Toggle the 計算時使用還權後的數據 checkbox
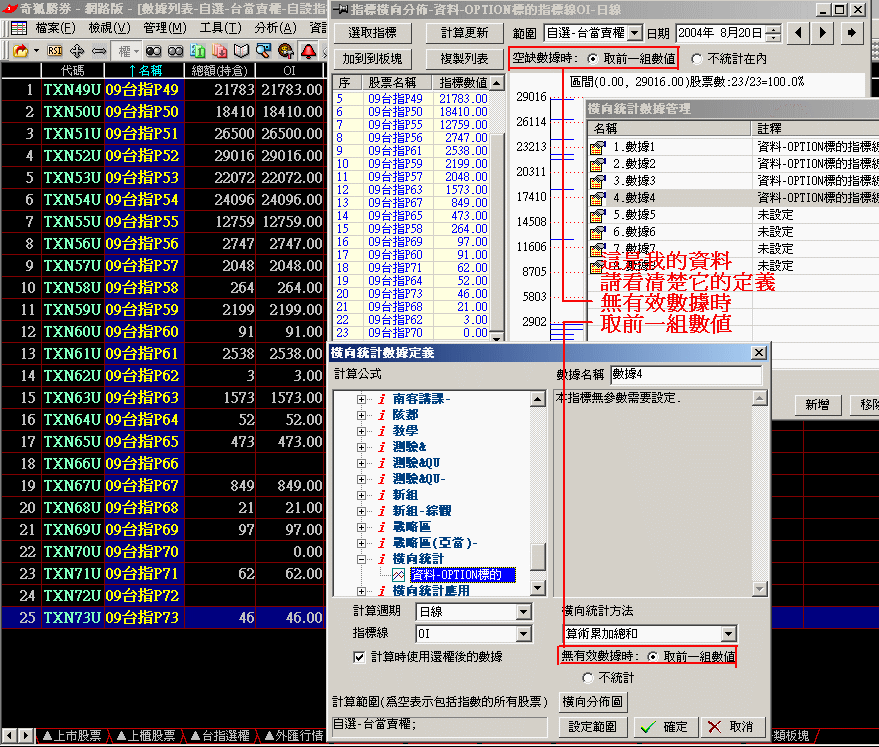This screenshot has height=747, width=879. pos(359,657)
